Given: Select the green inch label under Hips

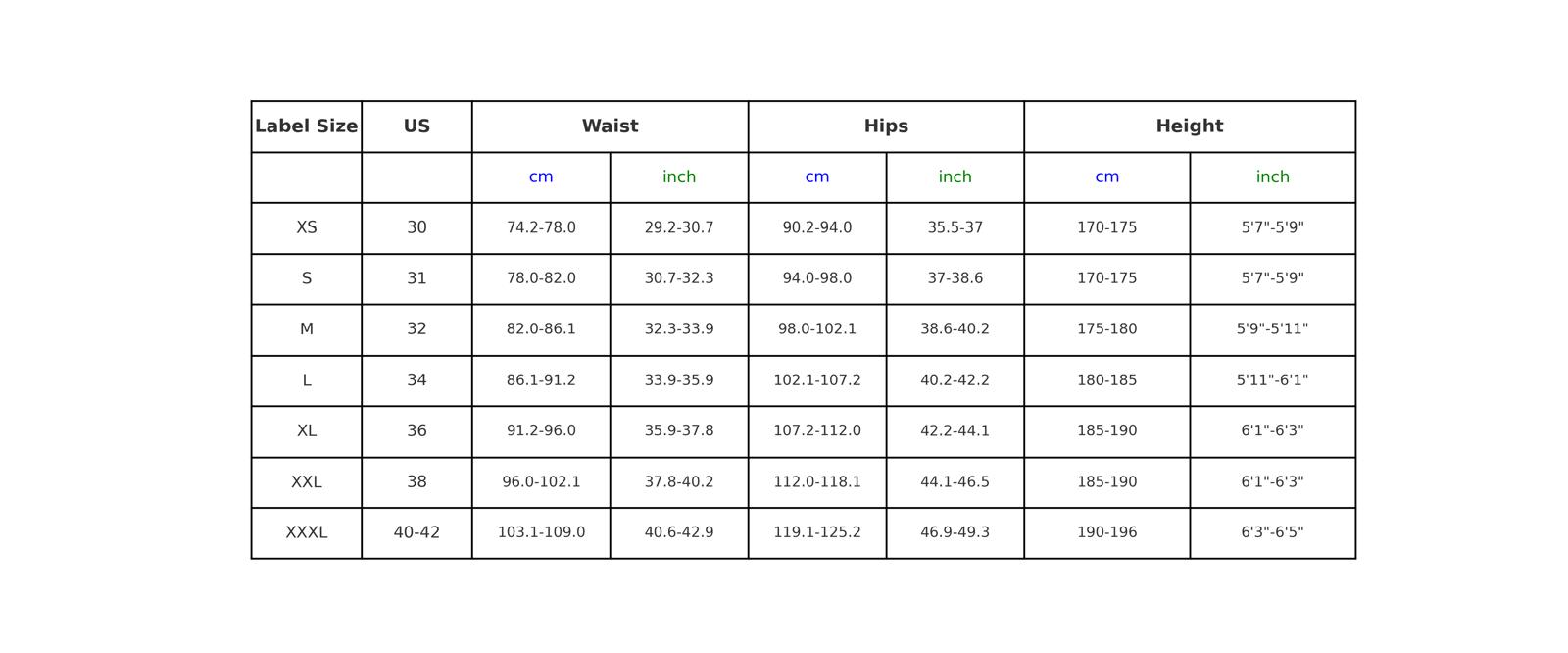Looking at the screenshot, I should point(955,177).
